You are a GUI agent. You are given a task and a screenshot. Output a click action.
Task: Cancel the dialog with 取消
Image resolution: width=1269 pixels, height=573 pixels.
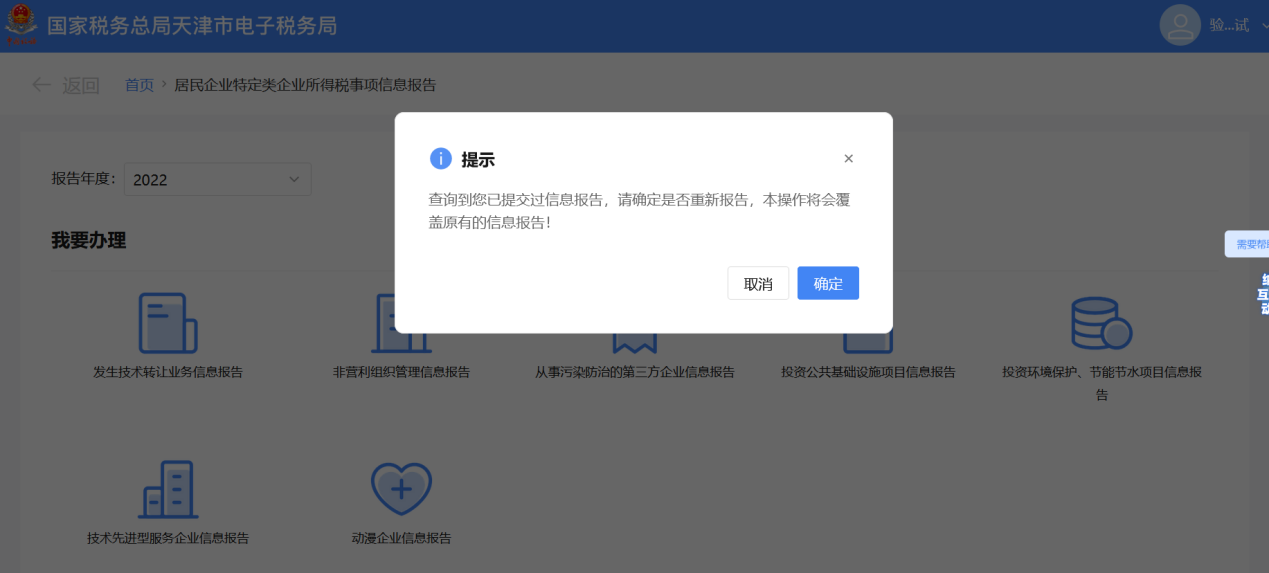(x=758, y=283)
